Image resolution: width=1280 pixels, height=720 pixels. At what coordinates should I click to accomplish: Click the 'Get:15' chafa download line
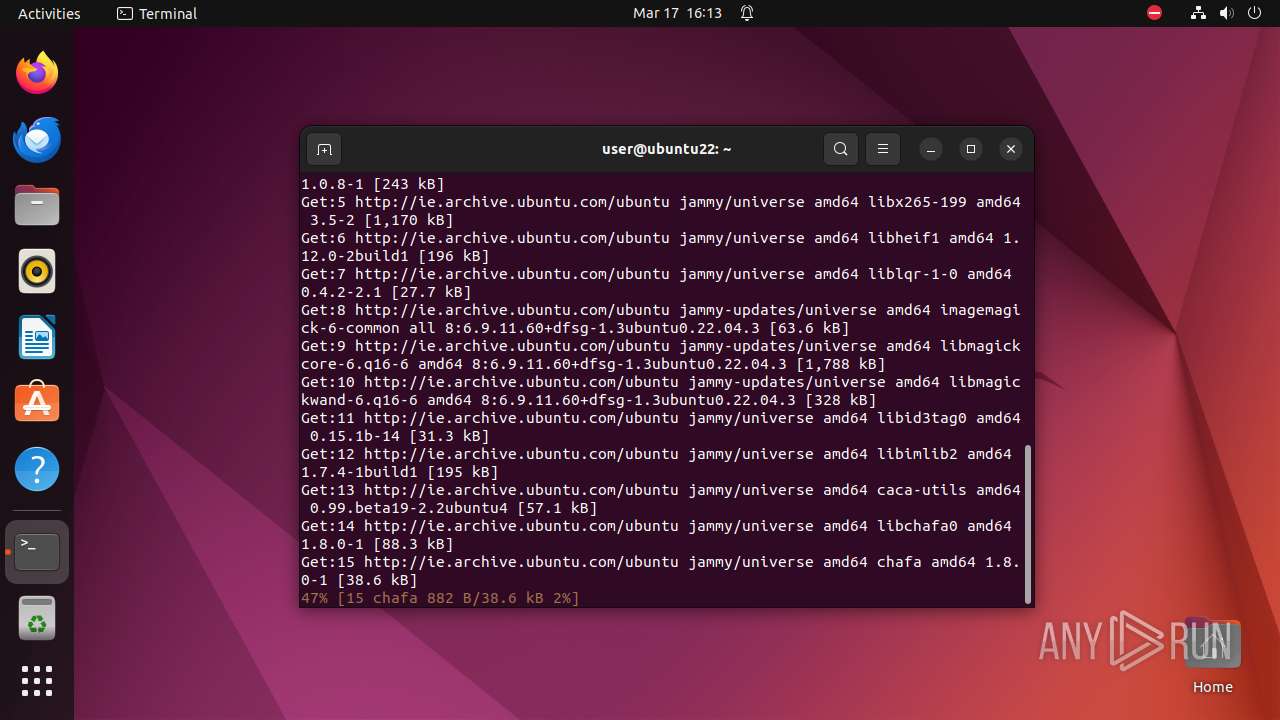(661, 571)
